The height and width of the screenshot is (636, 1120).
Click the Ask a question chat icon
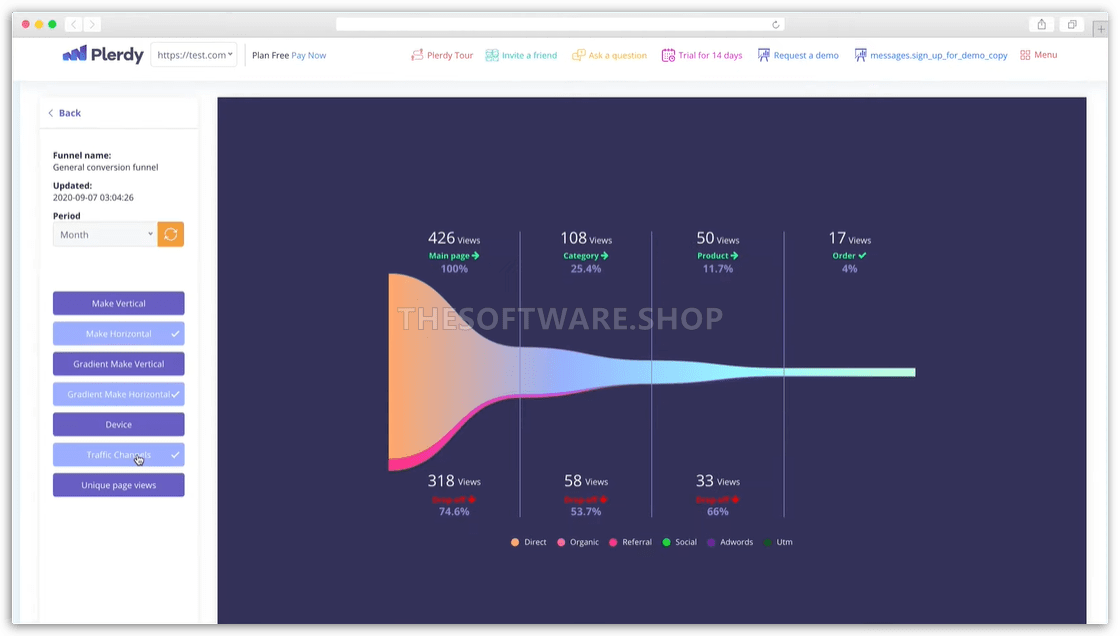coord(578,55)
